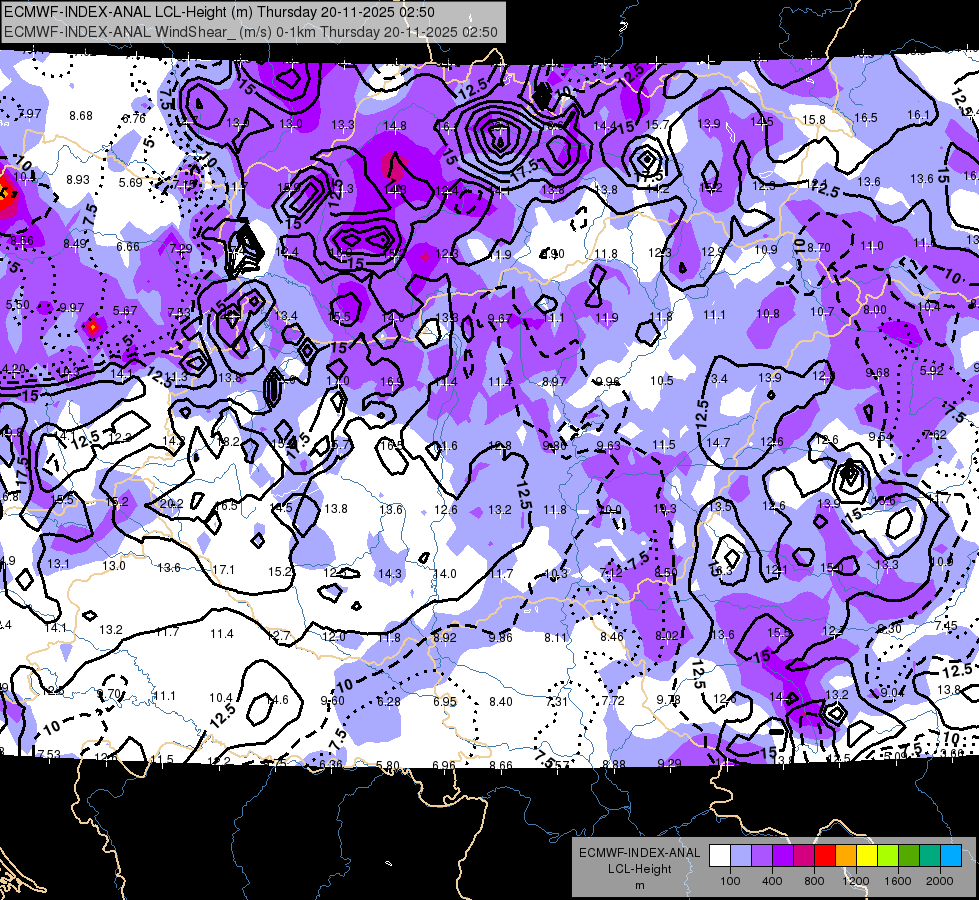Image resolution: width=979 pixels, height=900 pixels.
Task: Click the 8.40 wind shear value
Action: click(x=501, y=701)
